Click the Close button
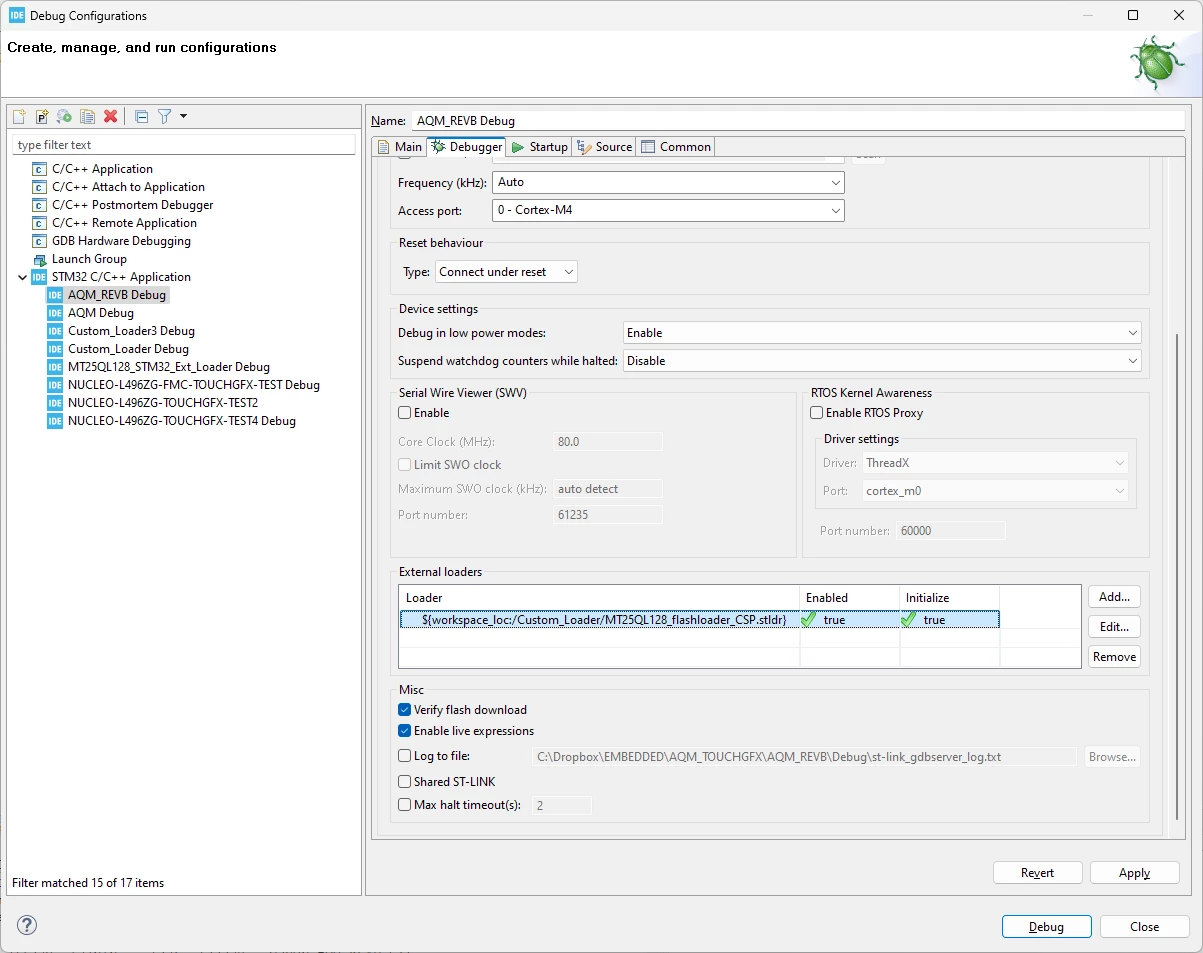Viewport: 1203px width, 953px height. [x=1145, y=927]
